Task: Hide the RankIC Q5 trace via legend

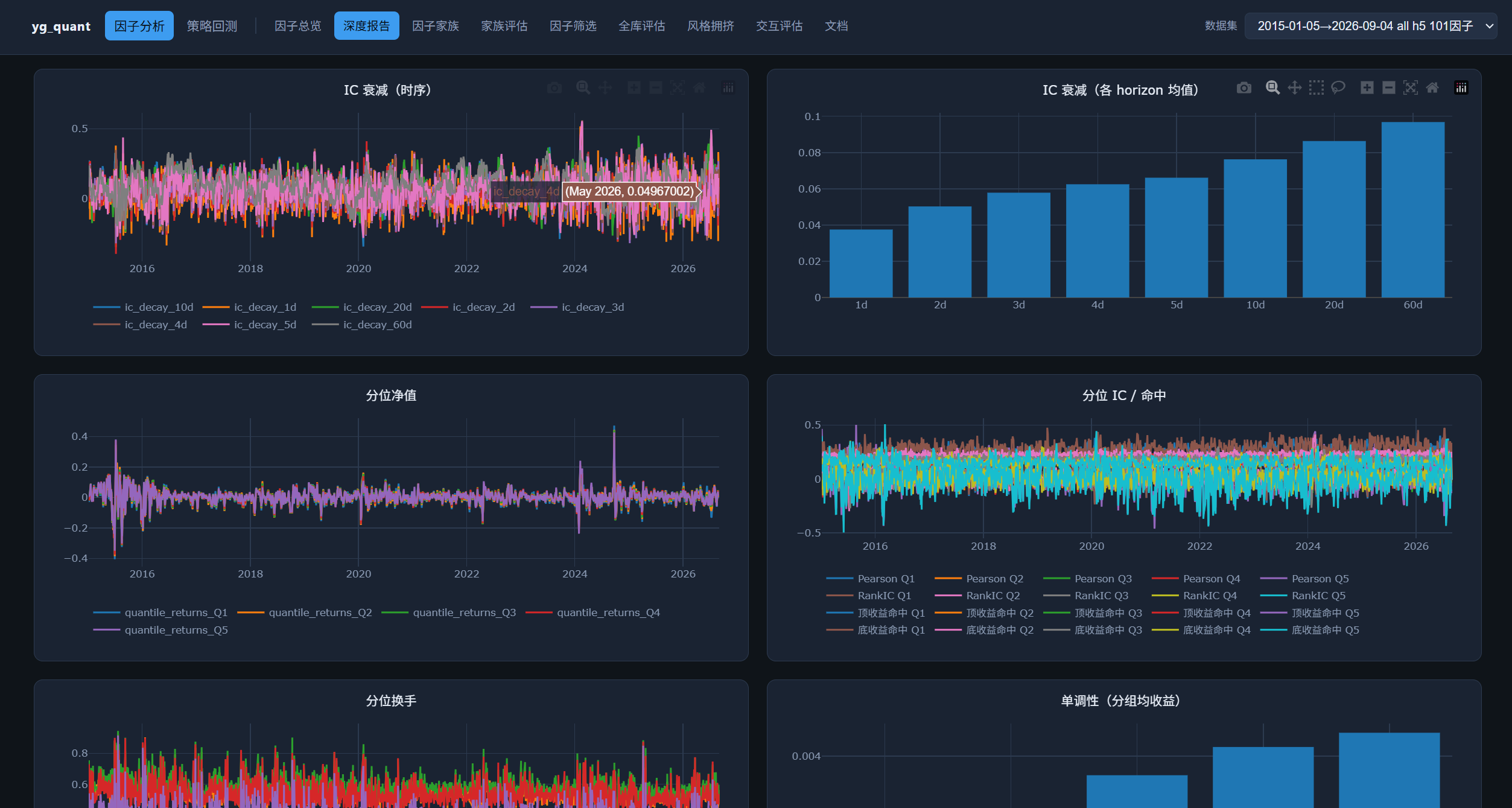Action: pyautogui.click(x=1303, y=596)
